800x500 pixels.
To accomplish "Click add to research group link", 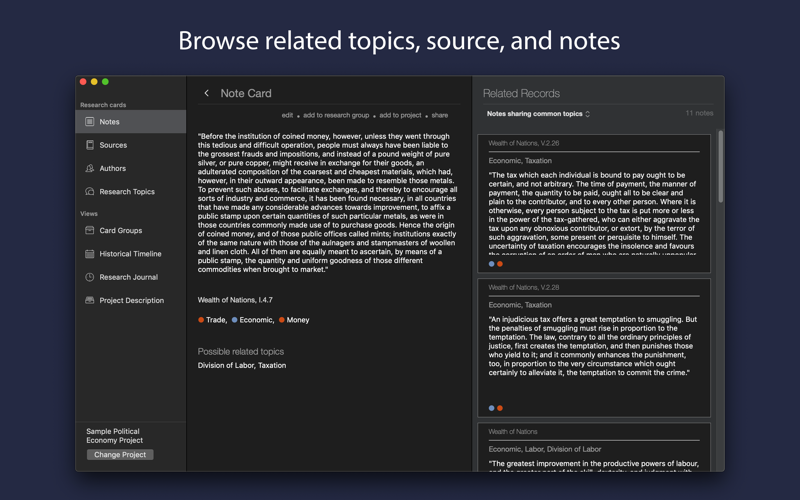I will pyautogui.click(x=336, y=115).
